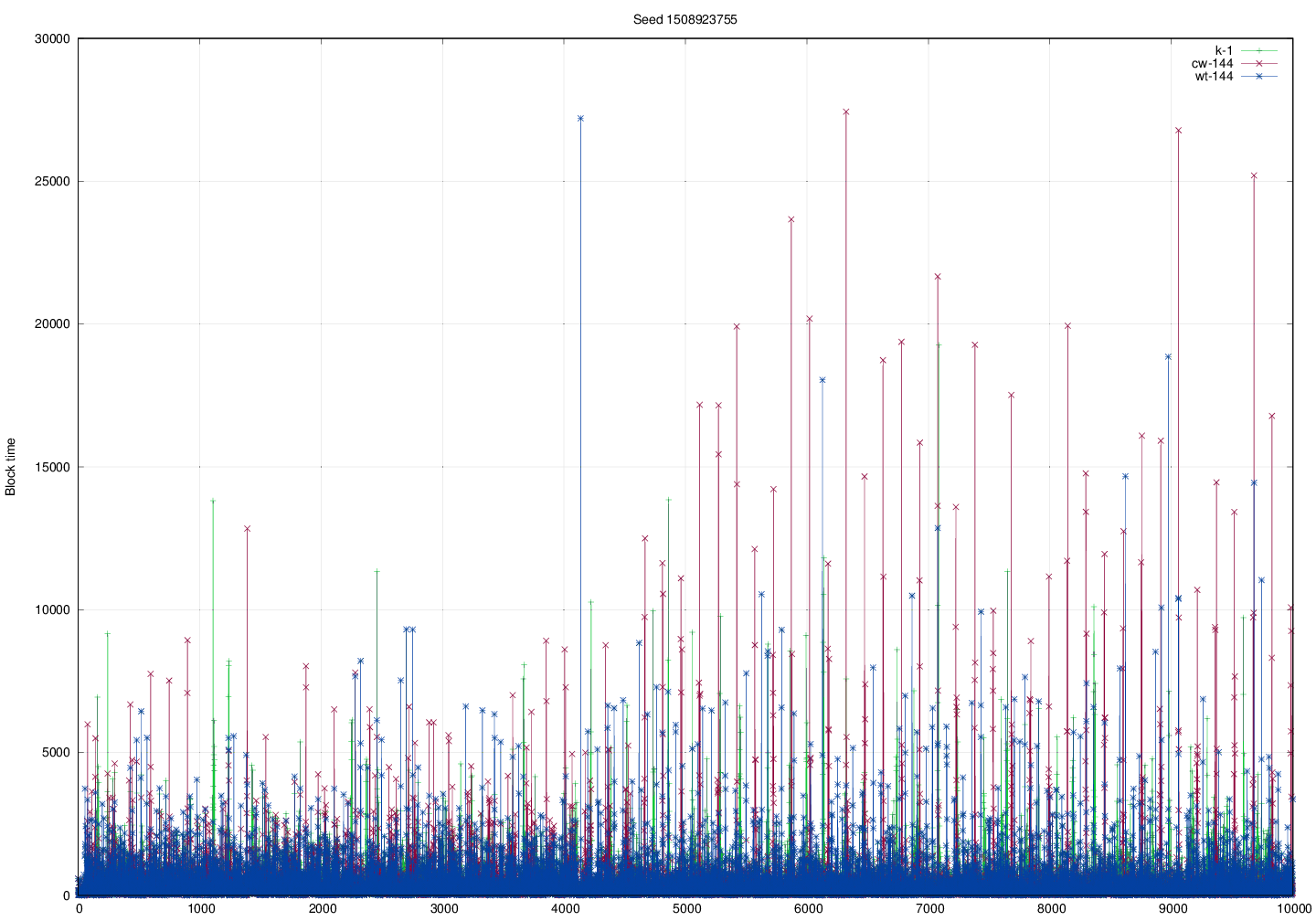Click the y-axis tick label 20000
Screen dimensions: 1316x921
[x=52, y=324]
